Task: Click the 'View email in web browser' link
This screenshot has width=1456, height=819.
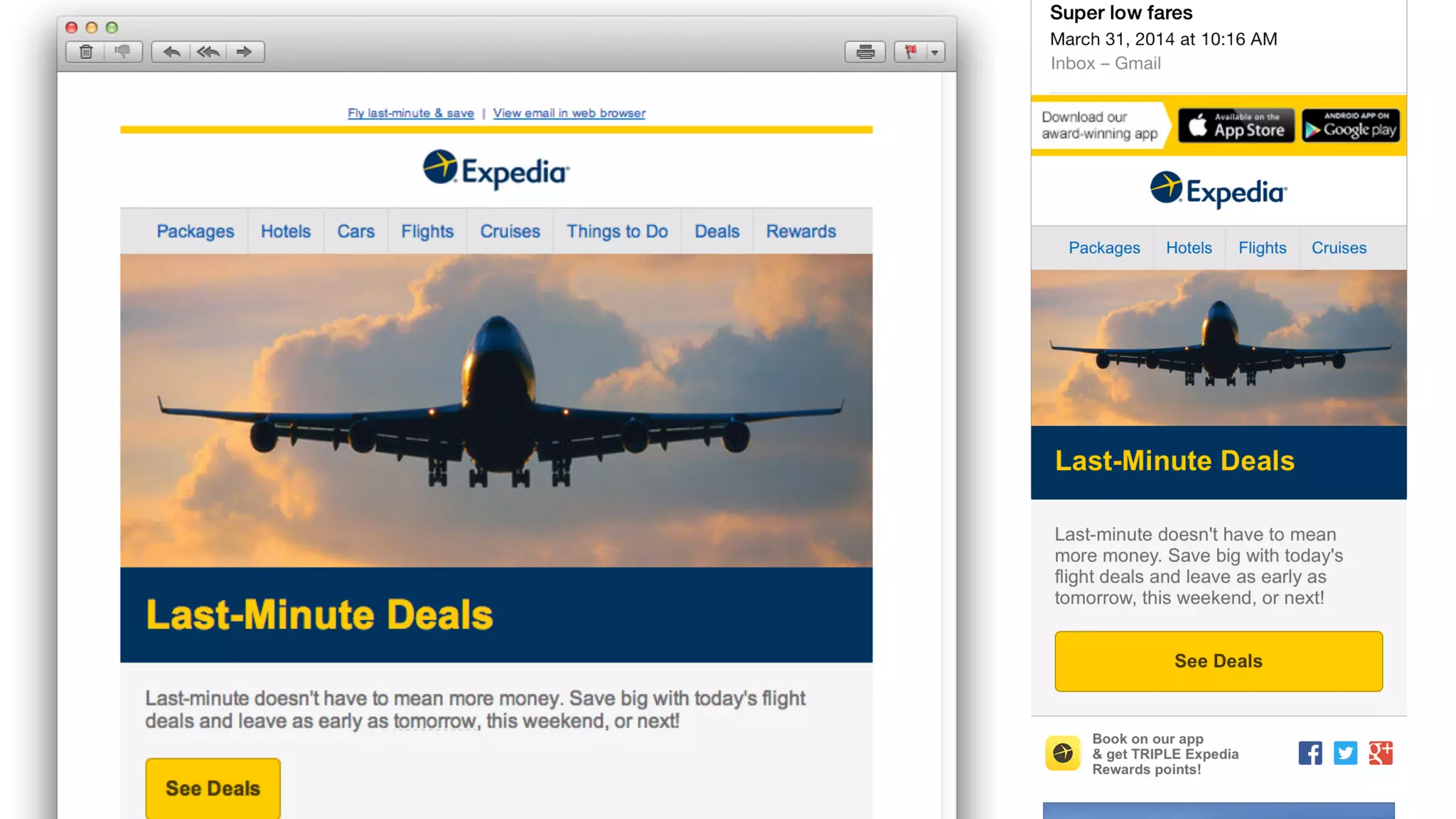Action: coord(569,113)
